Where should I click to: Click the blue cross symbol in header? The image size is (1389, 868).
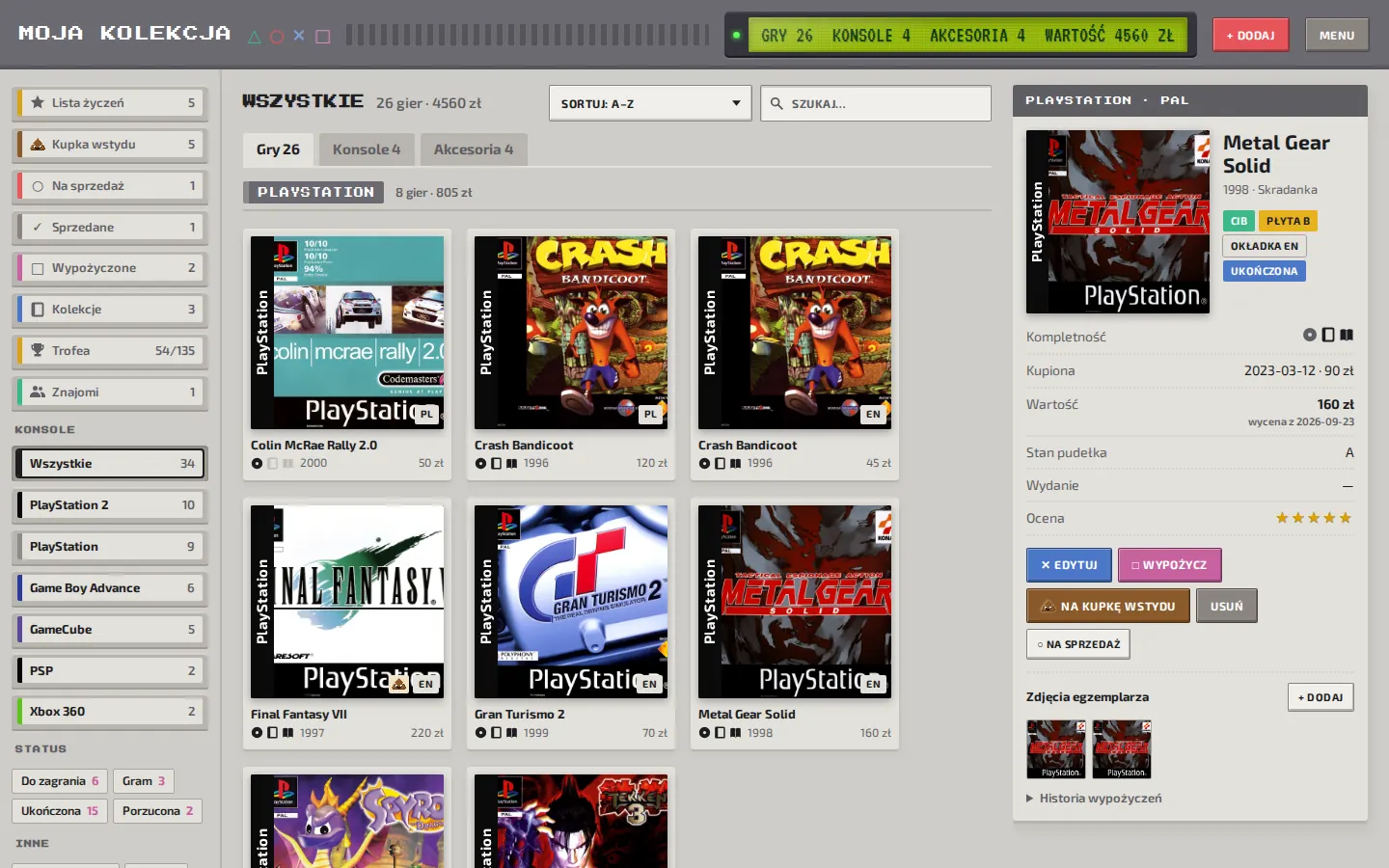pyautogui.click(x=299, y=36)
